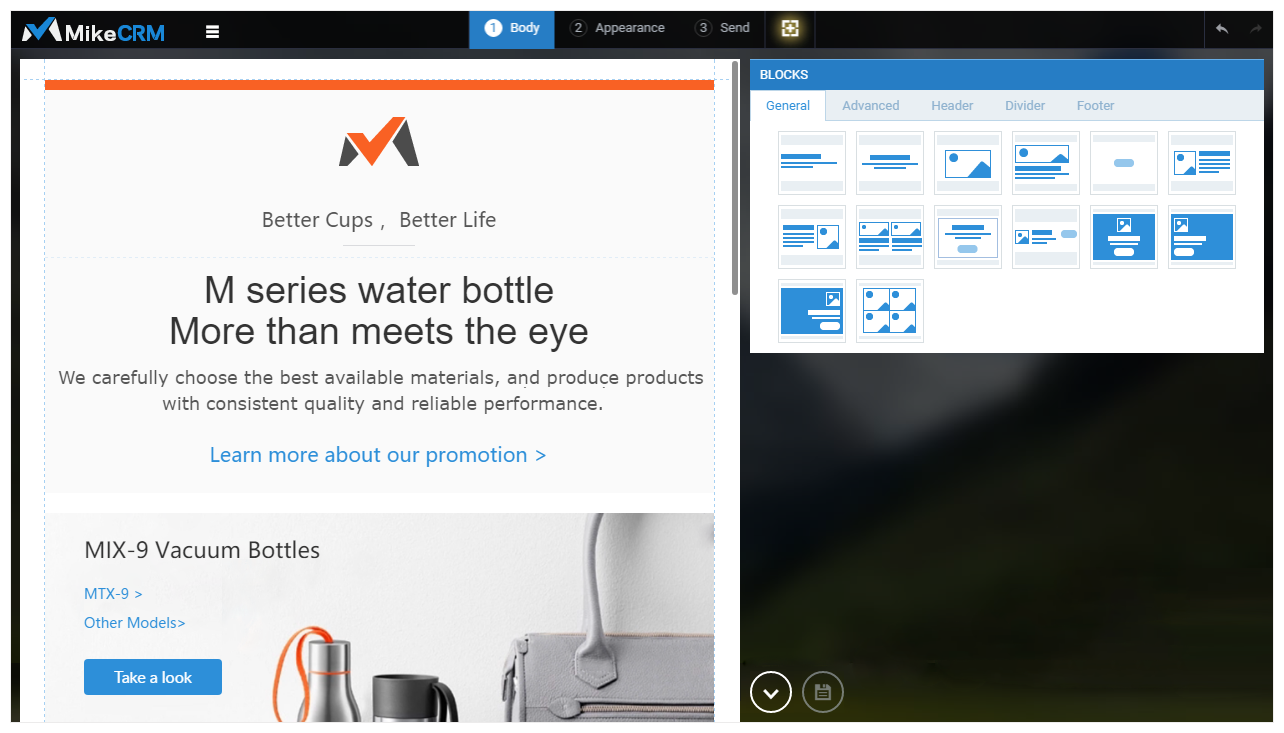Pick the standalone button block
The width and height of the screenshot is (1284, 733).
click(1124, 163)
